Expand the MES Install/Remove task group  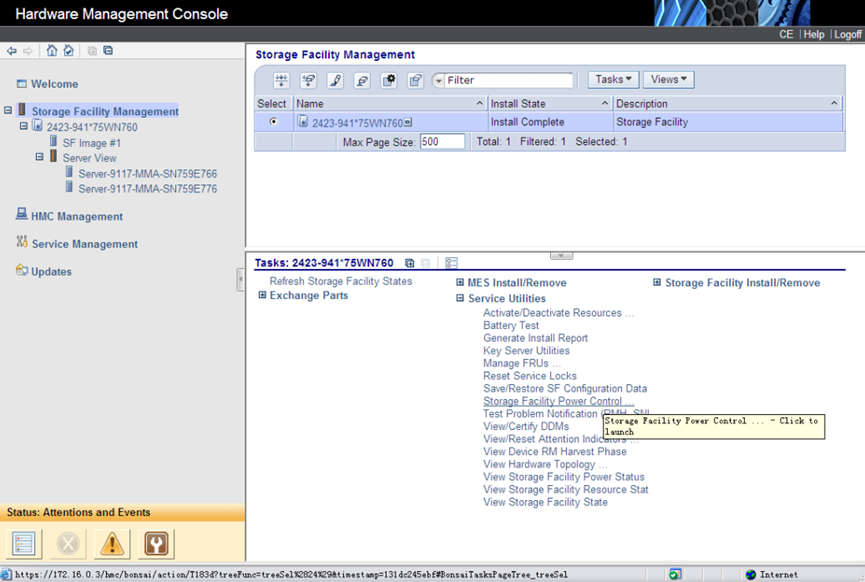point(460,282)
